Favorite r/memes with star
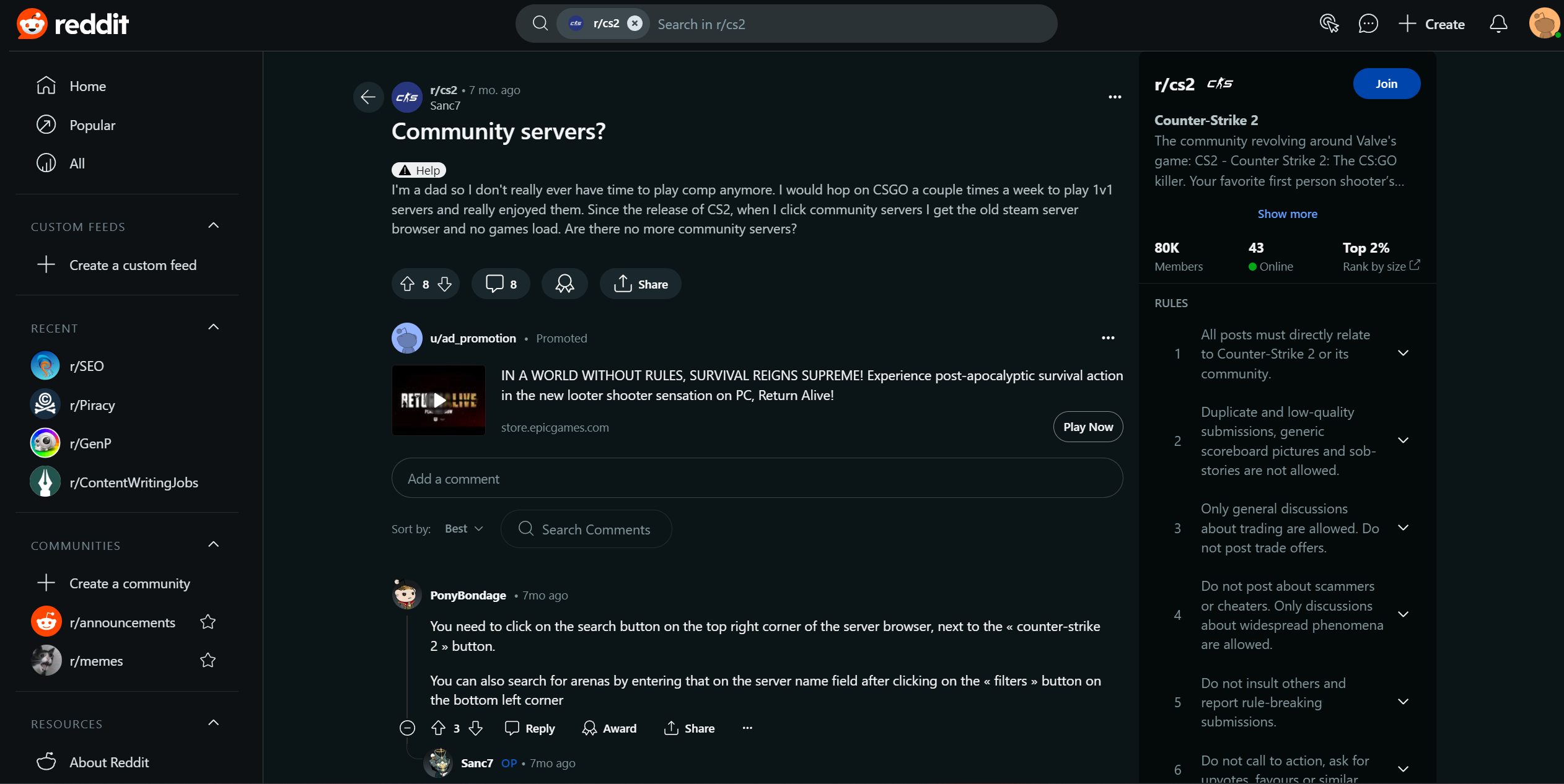This screenshot has height=784, width=1564. pos(208,660)
